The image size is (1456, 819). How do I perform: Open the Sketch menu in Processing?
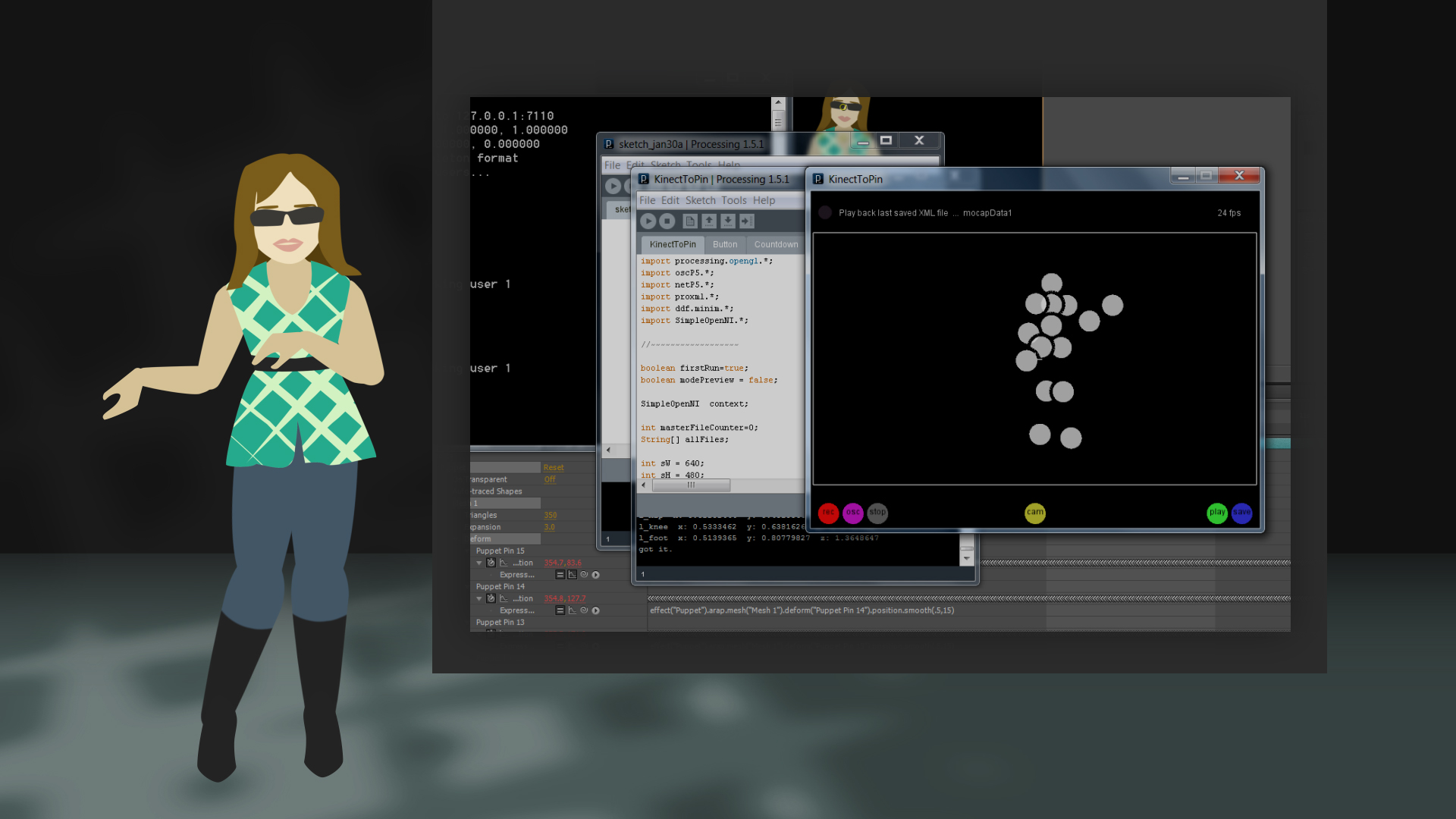(699, 200)
